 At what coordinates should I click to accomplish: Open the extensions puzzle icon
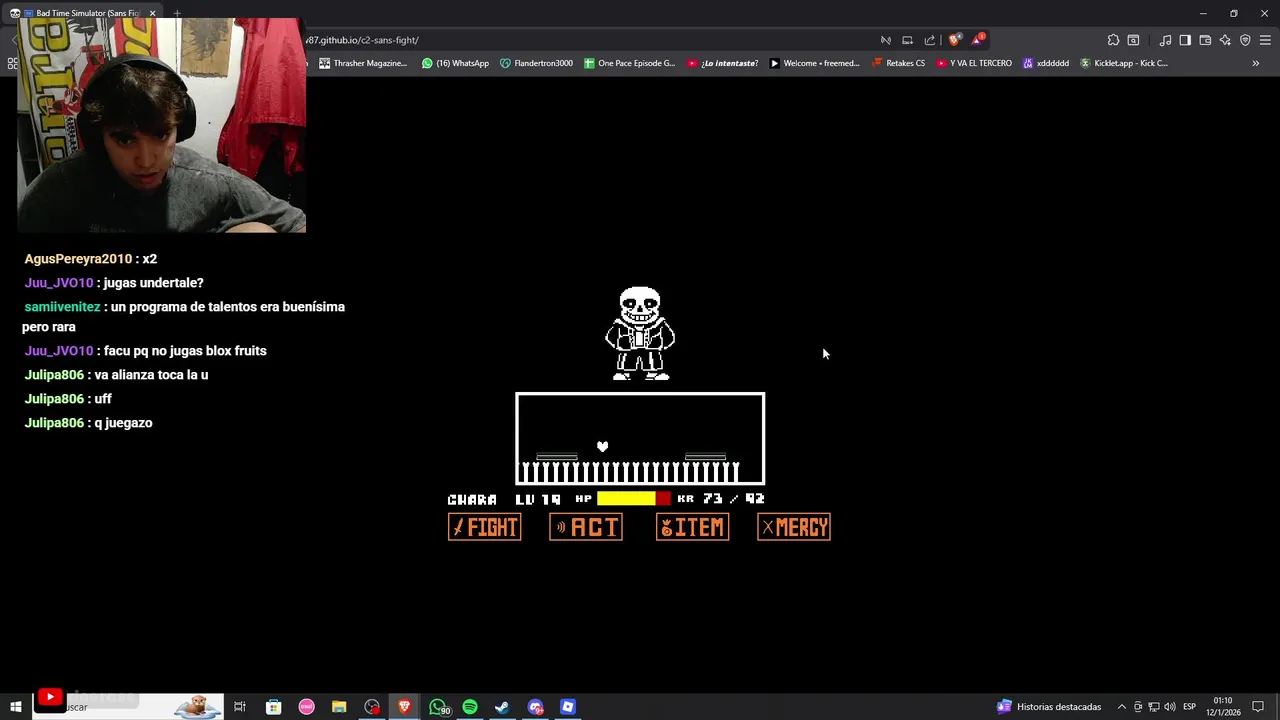[1113, 40]
